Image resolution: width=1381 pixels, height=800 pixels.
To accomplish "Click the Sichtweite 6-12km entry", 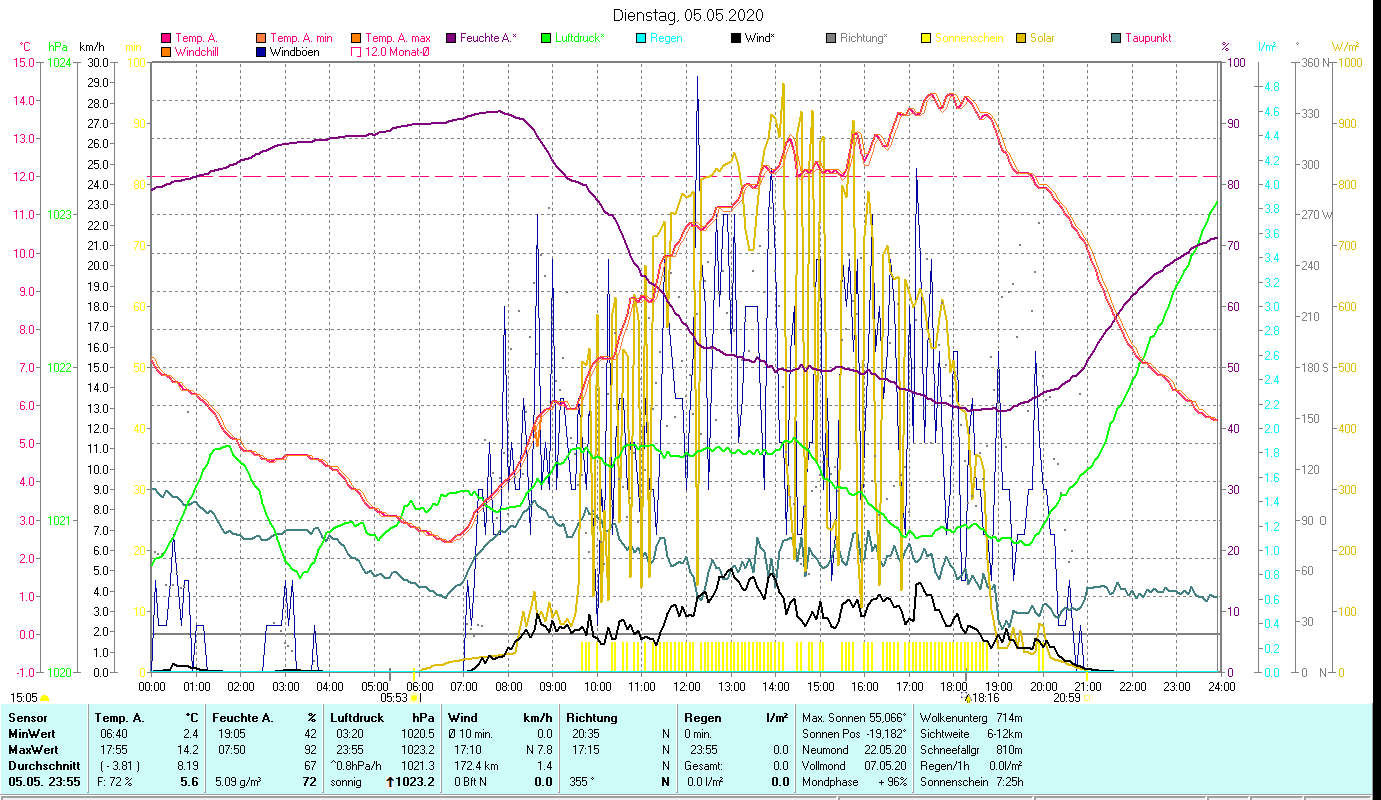I will 970,734.
